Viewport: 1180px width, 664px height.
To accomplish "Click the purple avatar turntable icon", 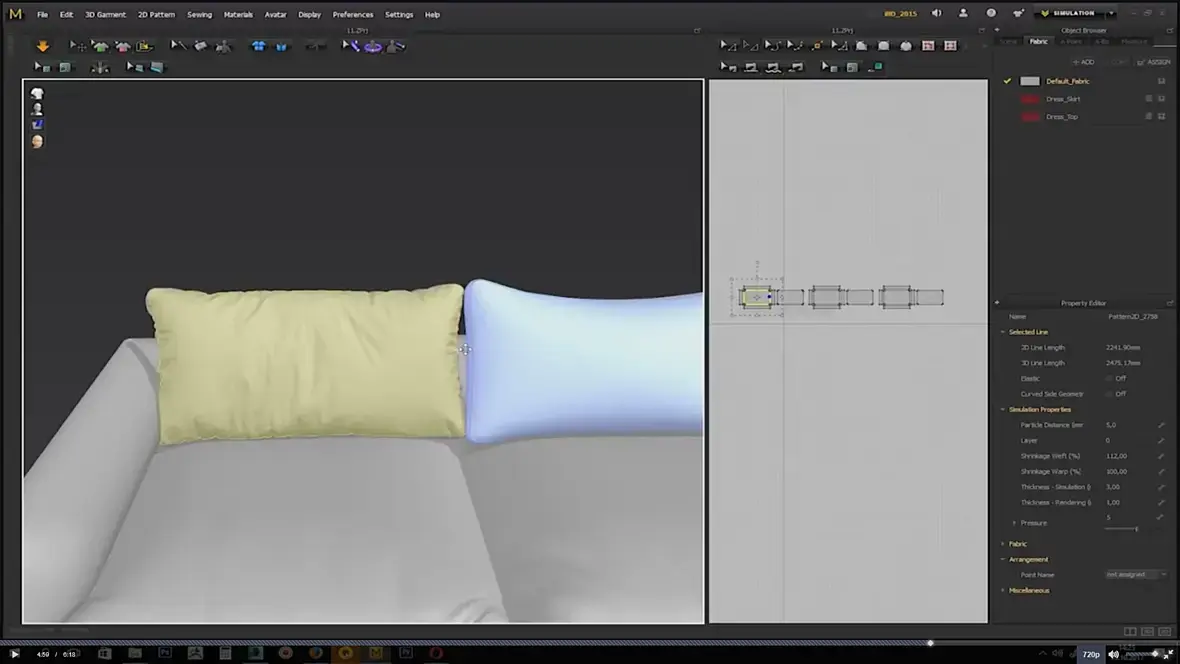I will [x=373, y=46].
